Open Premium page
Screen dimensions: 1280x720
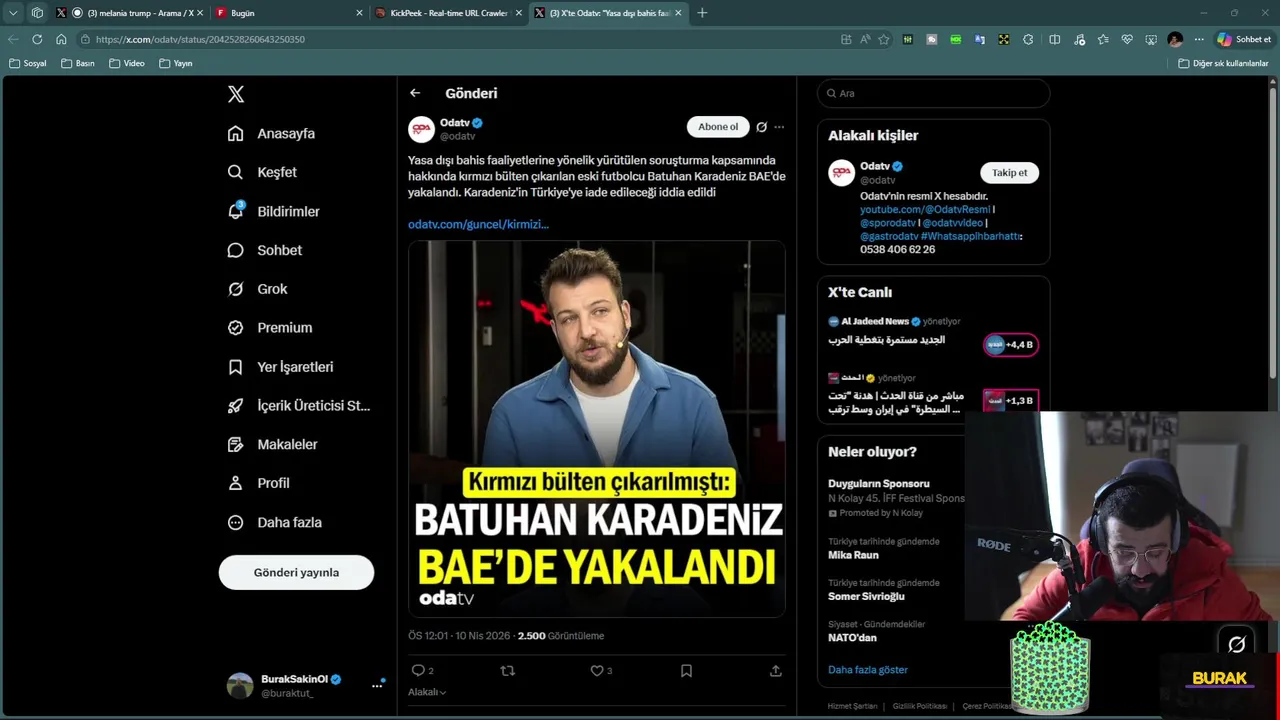coord(269,327)
